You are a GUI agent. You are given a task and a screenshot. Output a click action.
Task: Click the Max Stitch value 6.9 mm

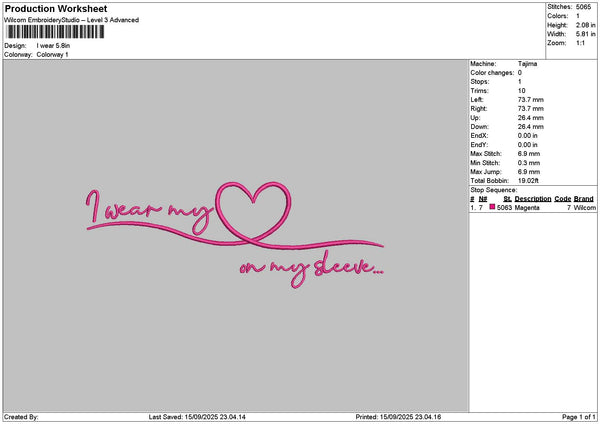tap(529, 154)
